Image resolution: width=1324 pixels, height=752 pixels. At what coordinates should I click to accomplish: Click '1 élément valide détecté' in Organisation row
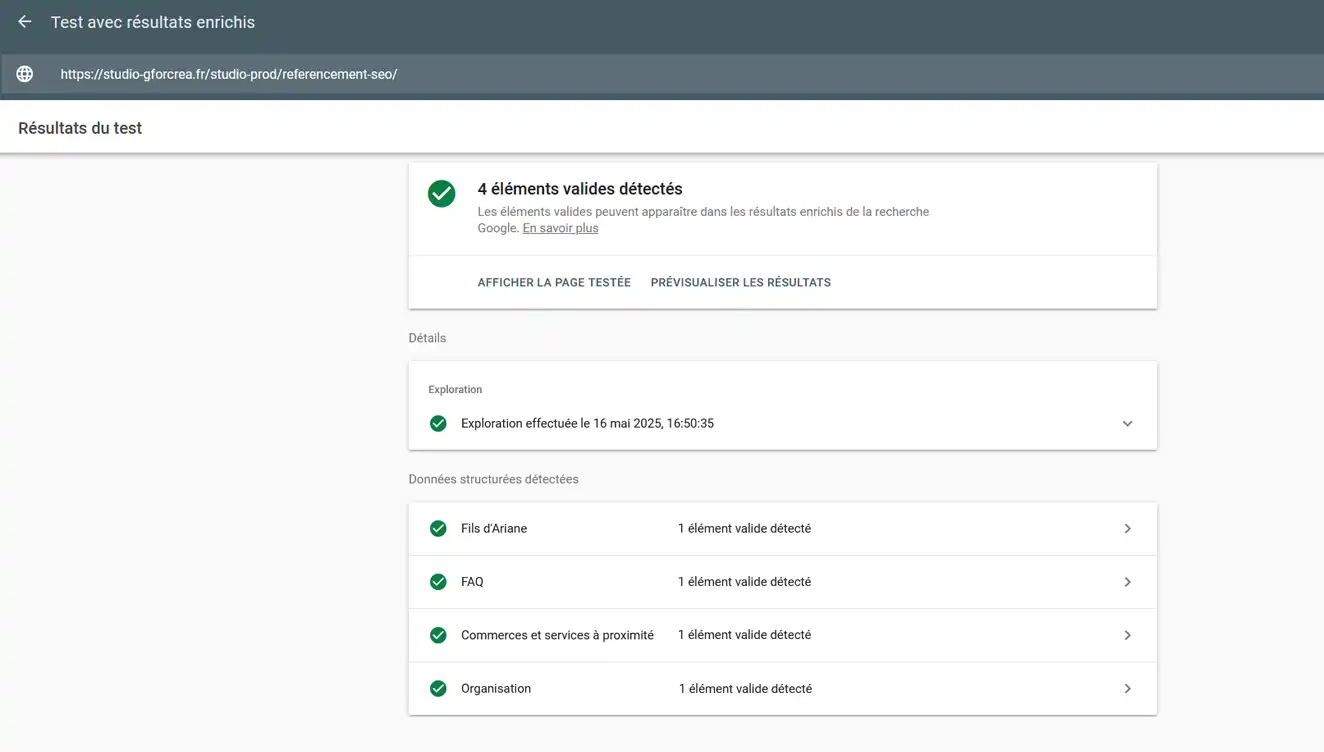click(745, 689)
